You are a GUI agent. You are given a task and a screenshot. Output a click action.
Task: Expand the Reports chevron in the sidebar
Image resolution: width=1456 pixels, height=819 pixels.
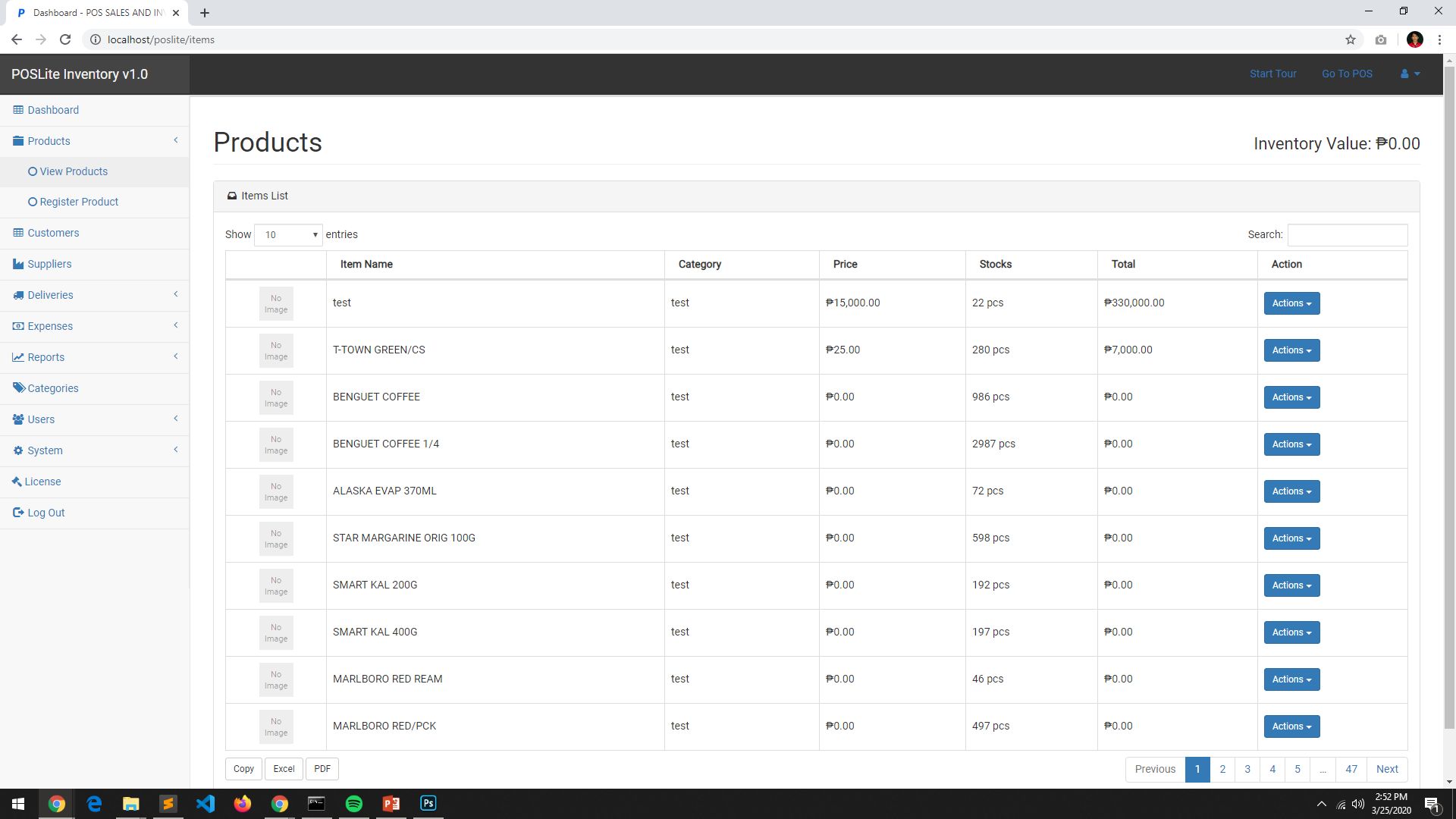176,356
